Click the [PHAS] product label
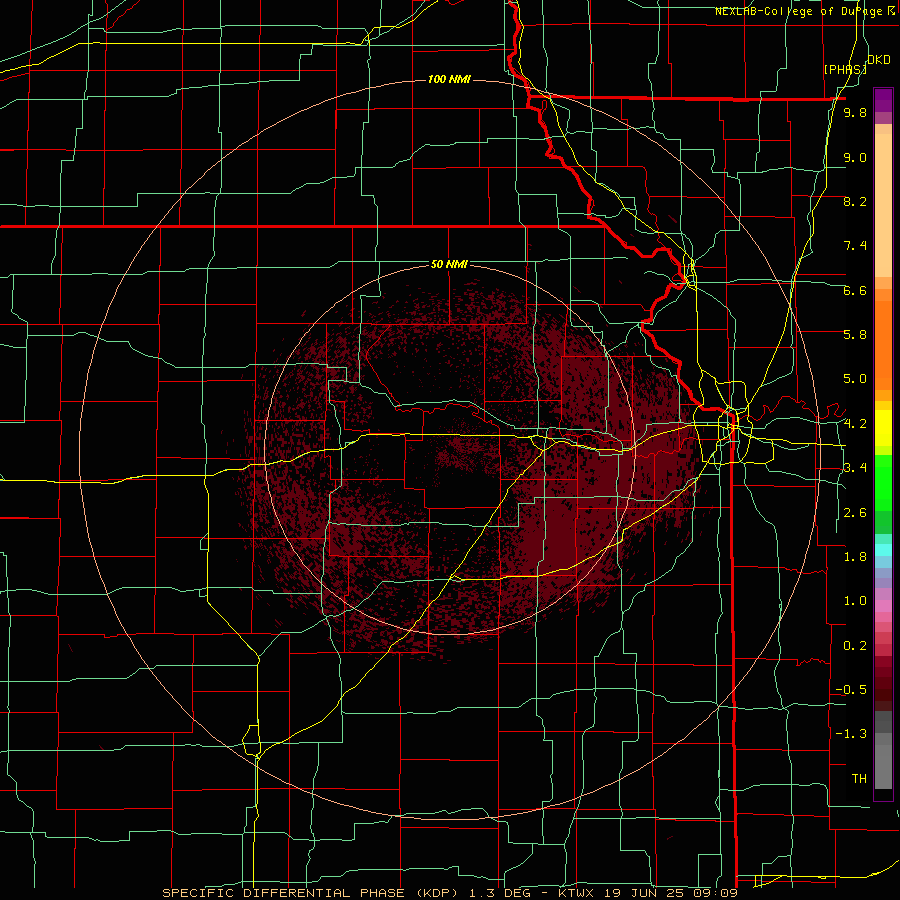Image resolution: width=900 pixels, height=900 pixels. click(845, 69)
